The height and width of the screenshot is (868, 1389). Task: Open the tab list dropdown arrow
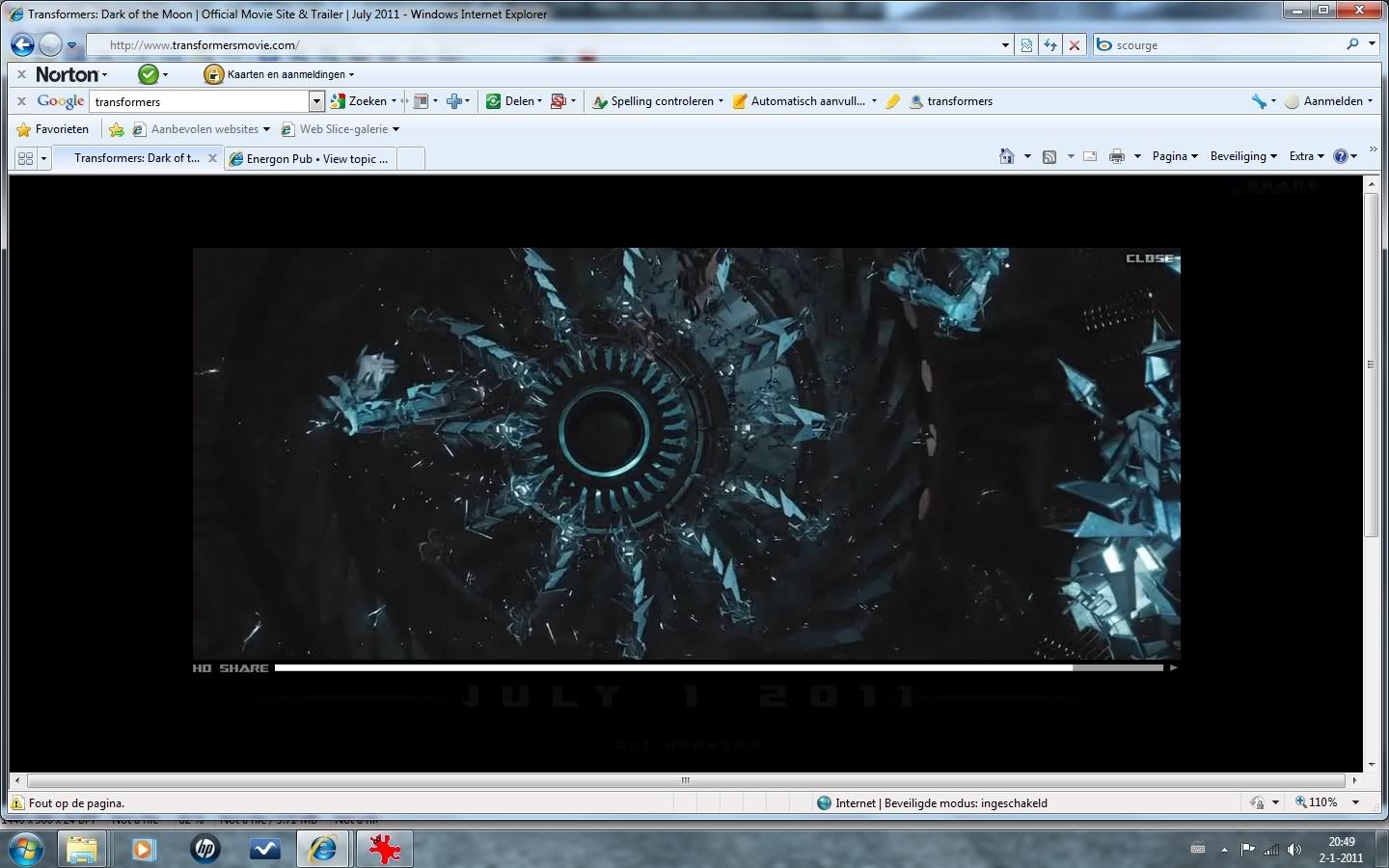tap(43, 158)
